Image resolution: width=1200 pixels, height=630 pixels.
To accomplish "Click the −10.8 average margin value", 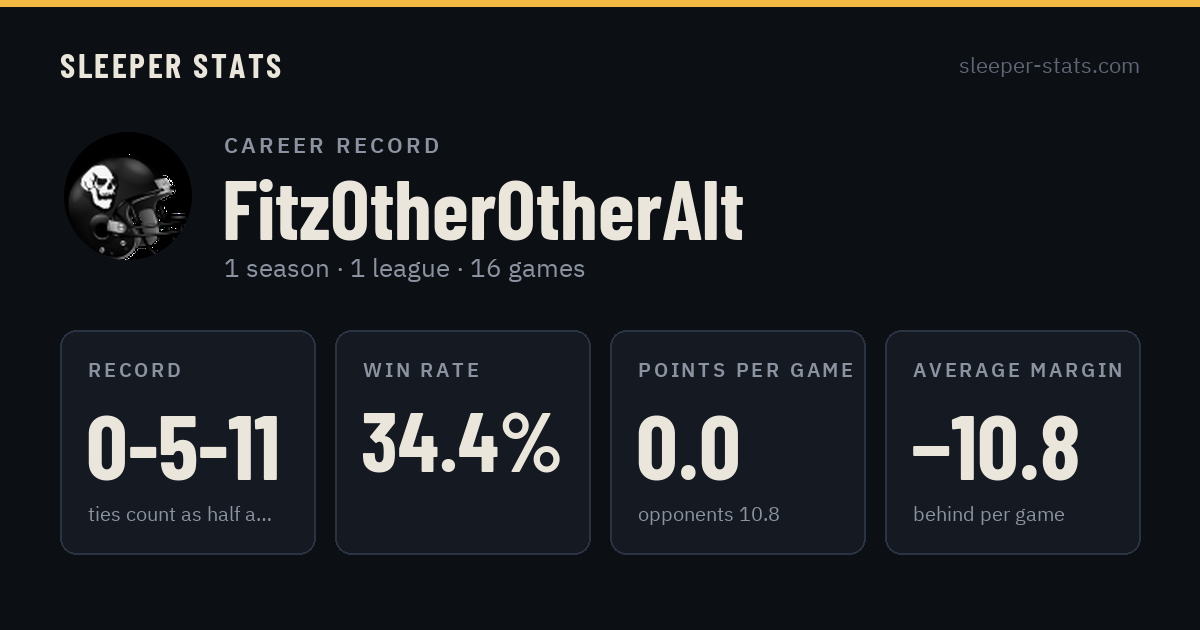I will (996, 449).
